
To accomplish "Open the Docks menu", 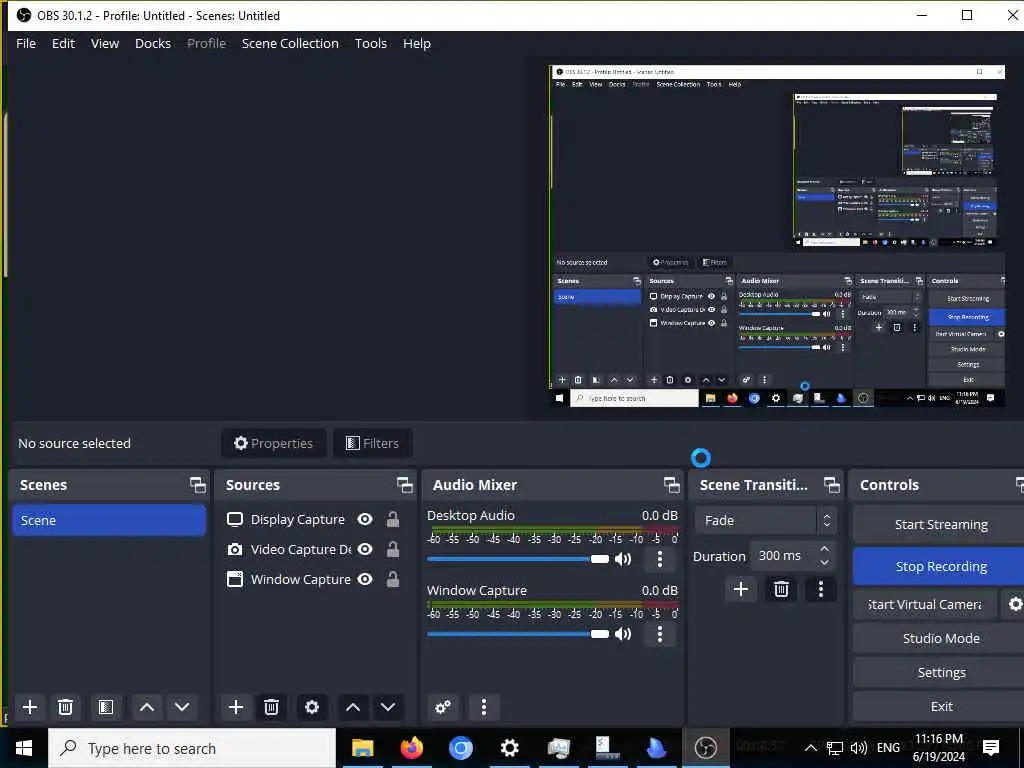I will pyautogui.click(x=153, y=43).
